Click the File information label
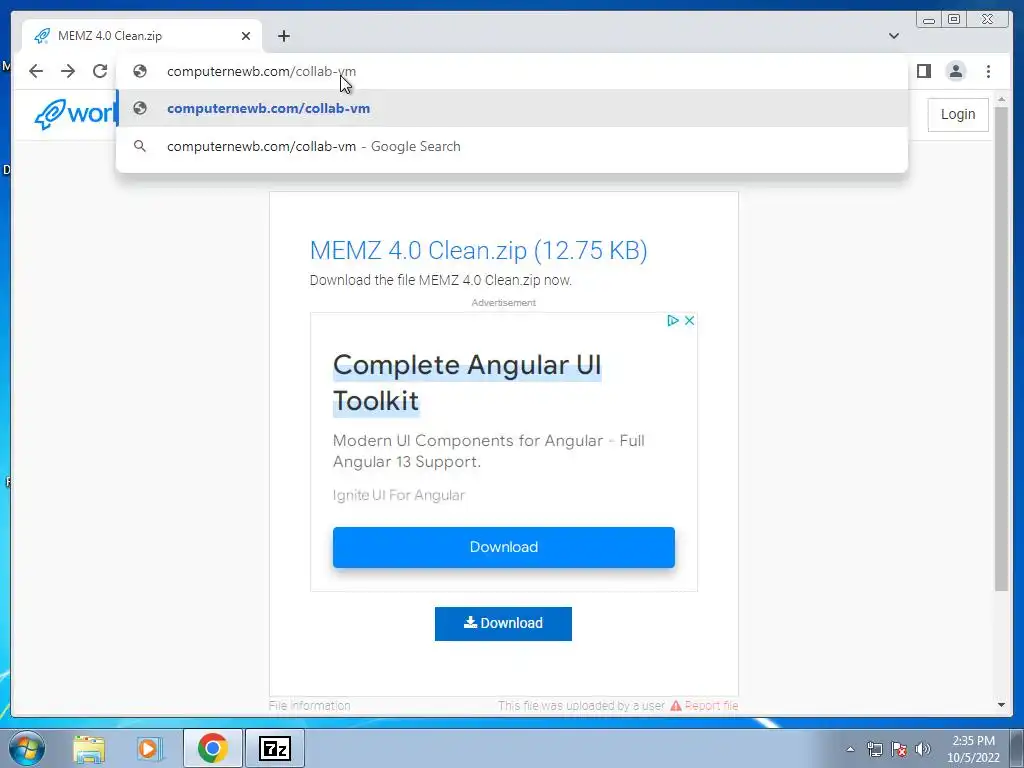The image size is (1024, 768). (310, 705)
